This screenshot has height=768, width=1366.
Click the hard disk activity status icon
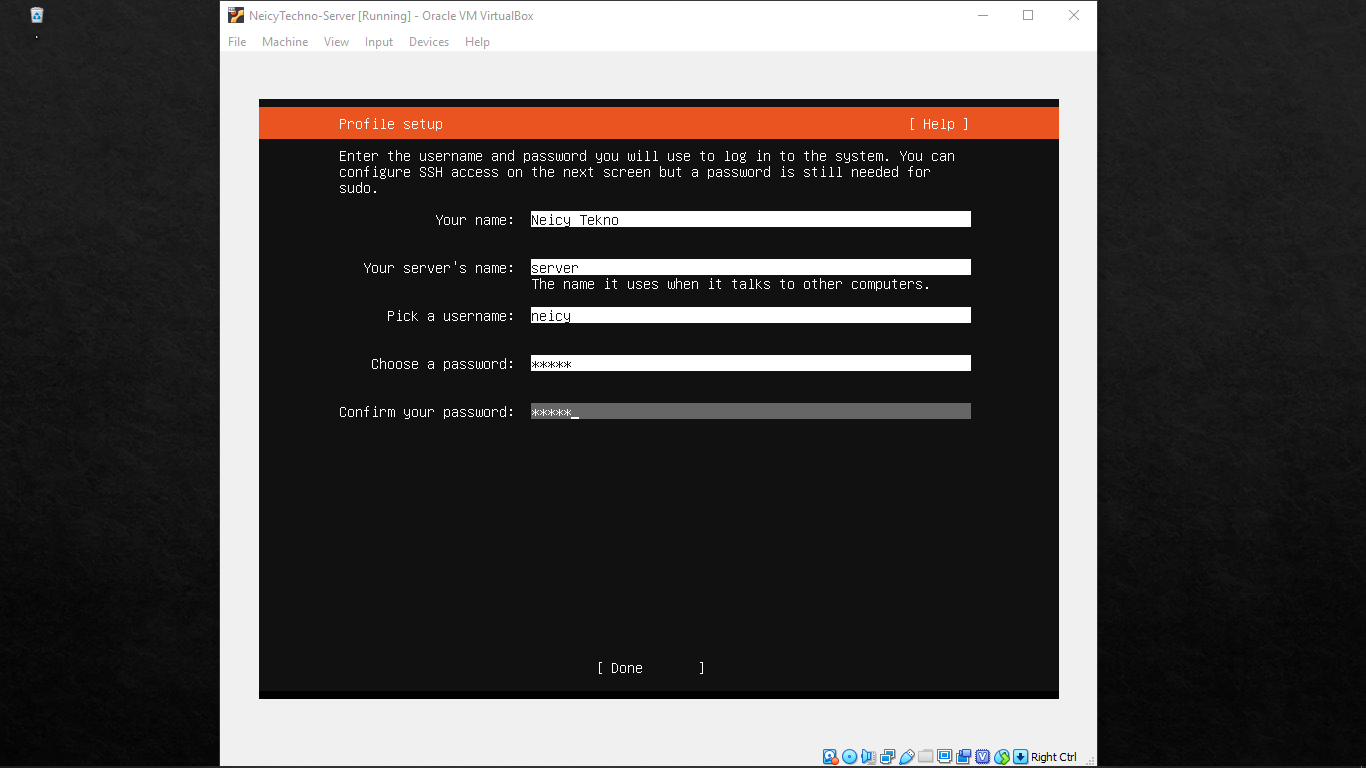click(x=830, y=757)
